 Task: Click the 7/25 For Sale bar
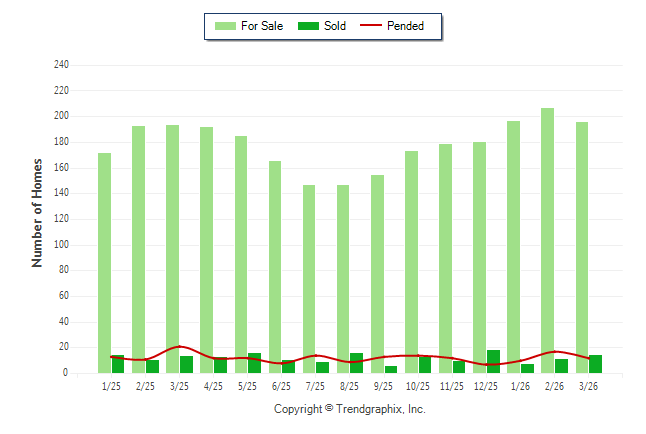[309, 279]
